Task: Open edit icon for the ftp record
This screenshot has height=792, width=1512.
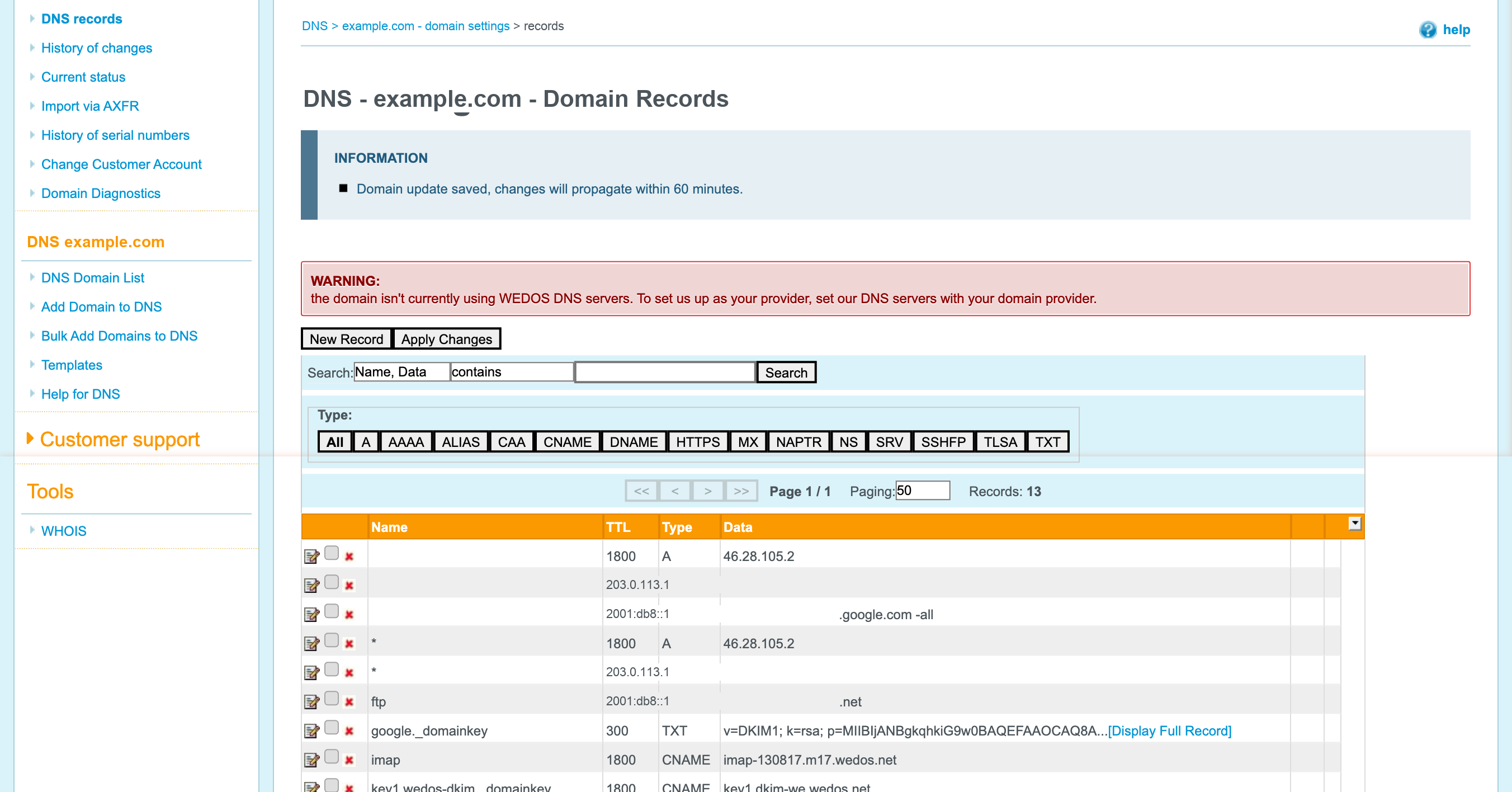Action: 312,700
